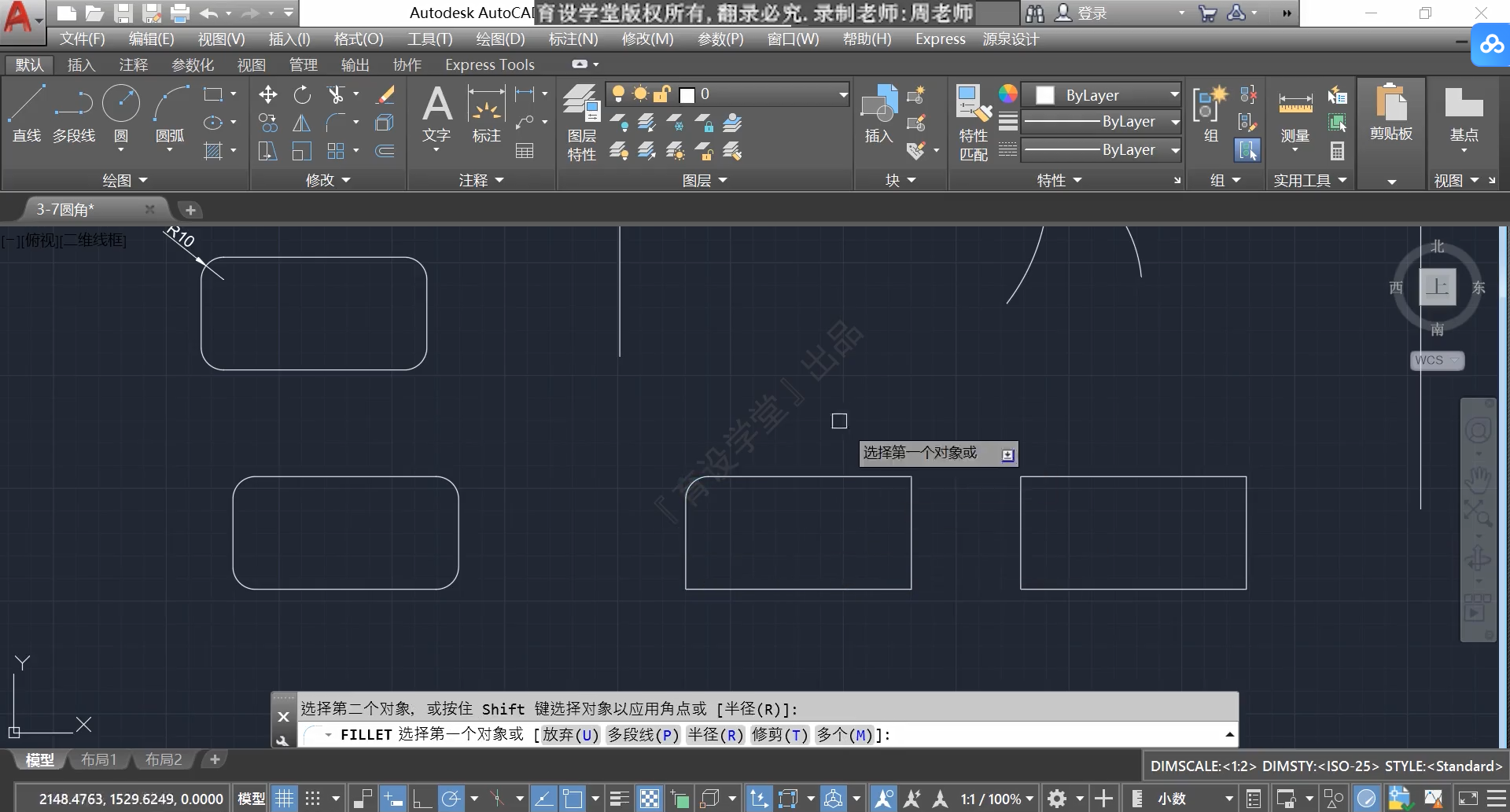Expand the 绘图 draw panel
This screenshot has height=812, width=1510.
click(x=125, y=180)
